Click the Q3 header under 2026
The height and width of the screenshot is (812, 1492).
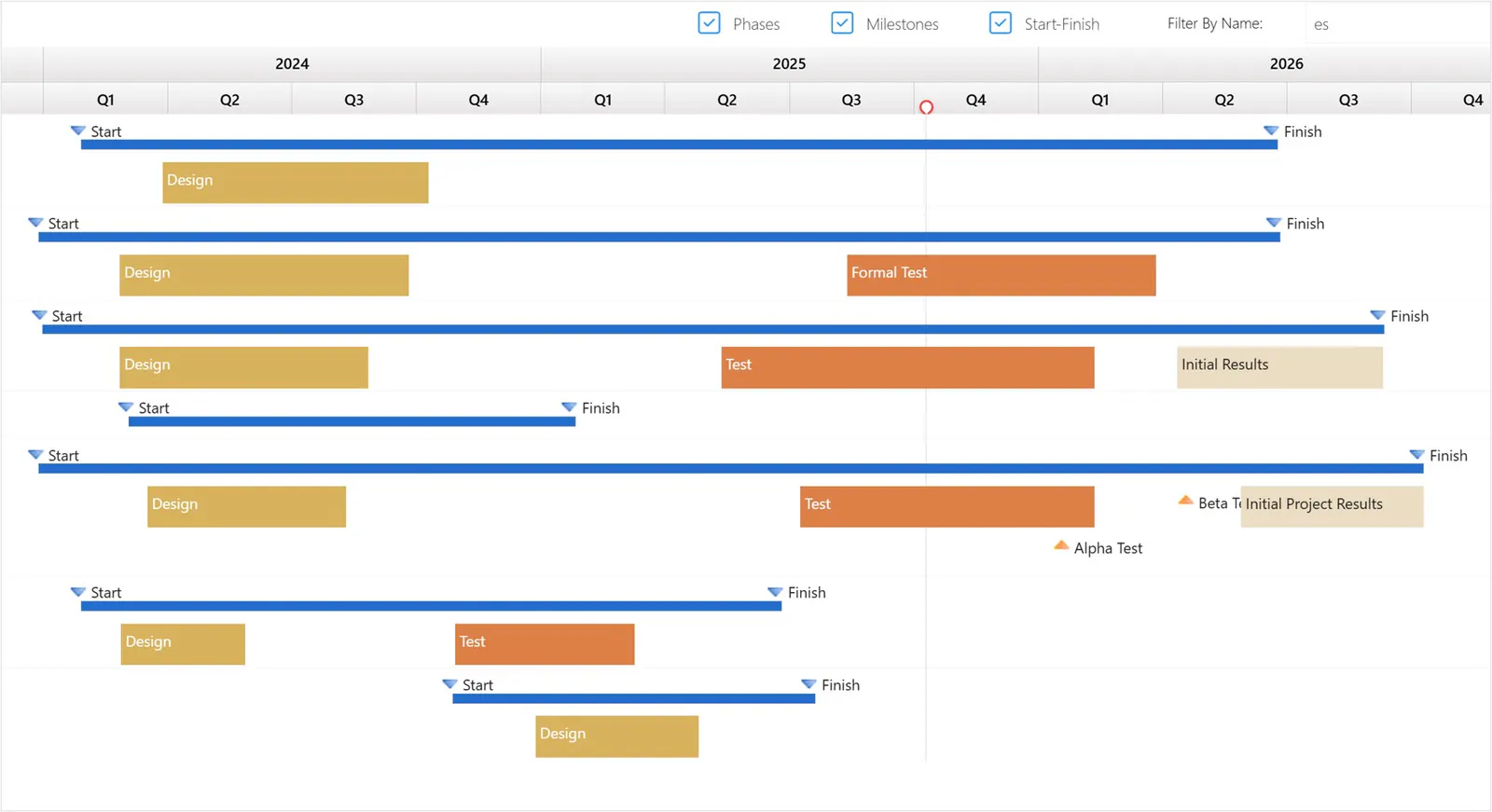point(1348,100)
